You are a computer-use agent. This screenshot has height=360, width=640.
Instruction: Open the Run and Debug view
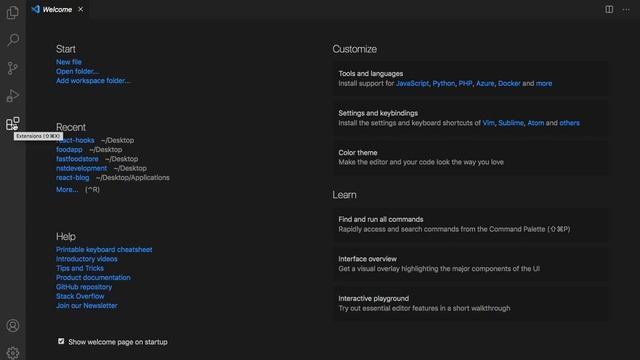[13, 96]
